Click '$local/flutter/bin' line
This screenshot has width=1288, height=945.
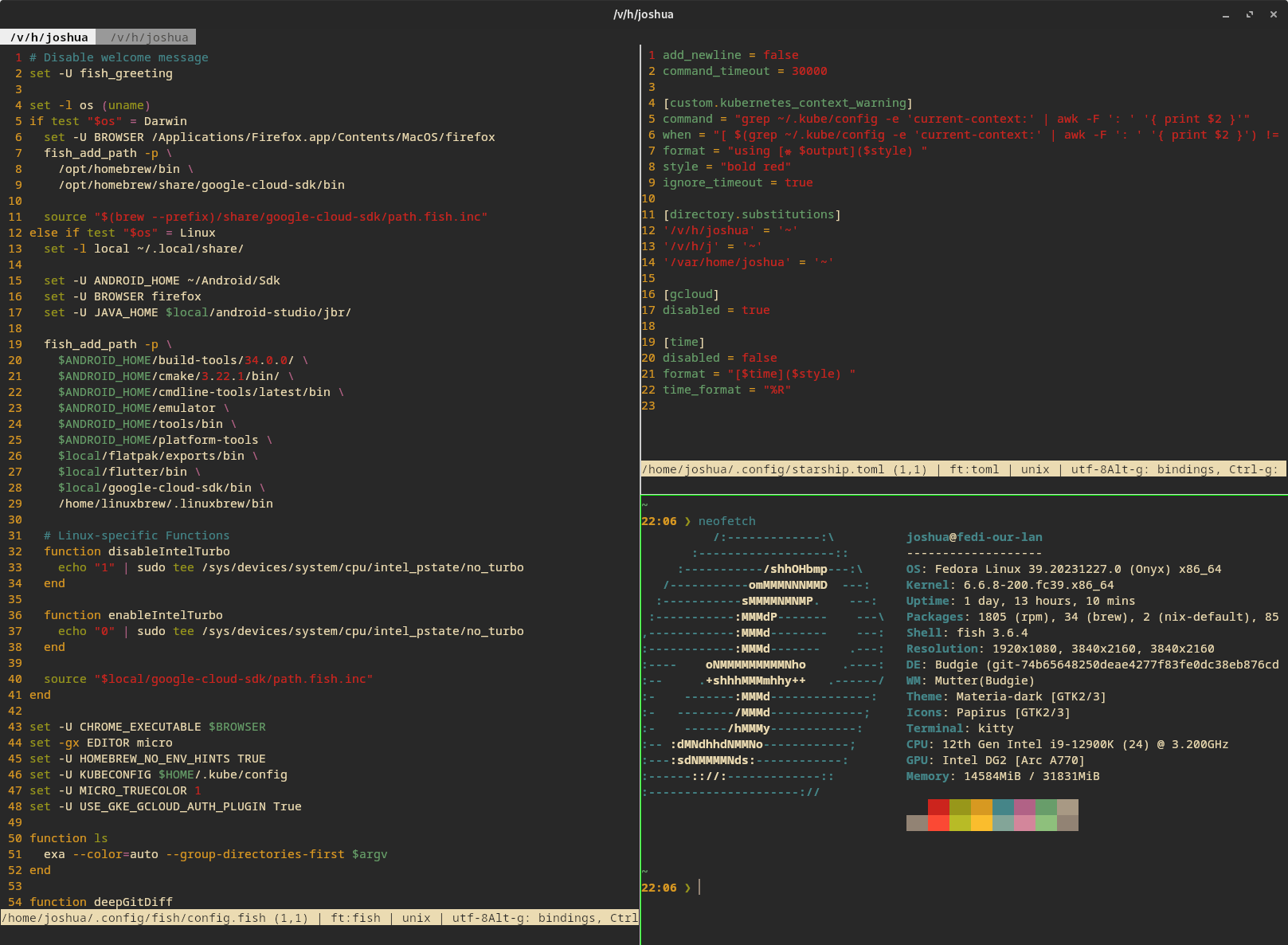click(129, 472)
